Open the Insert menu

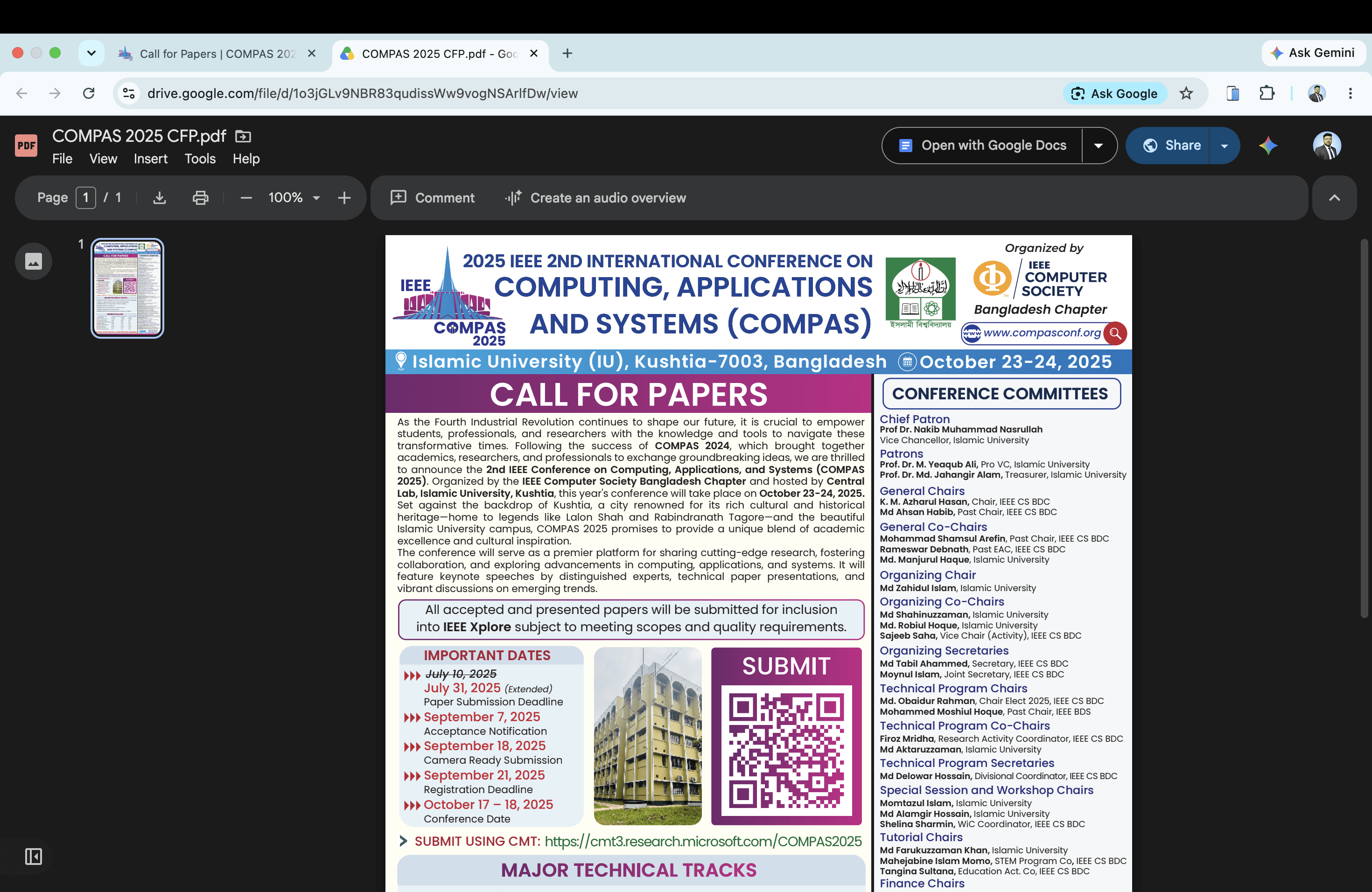tap(150, 159)
